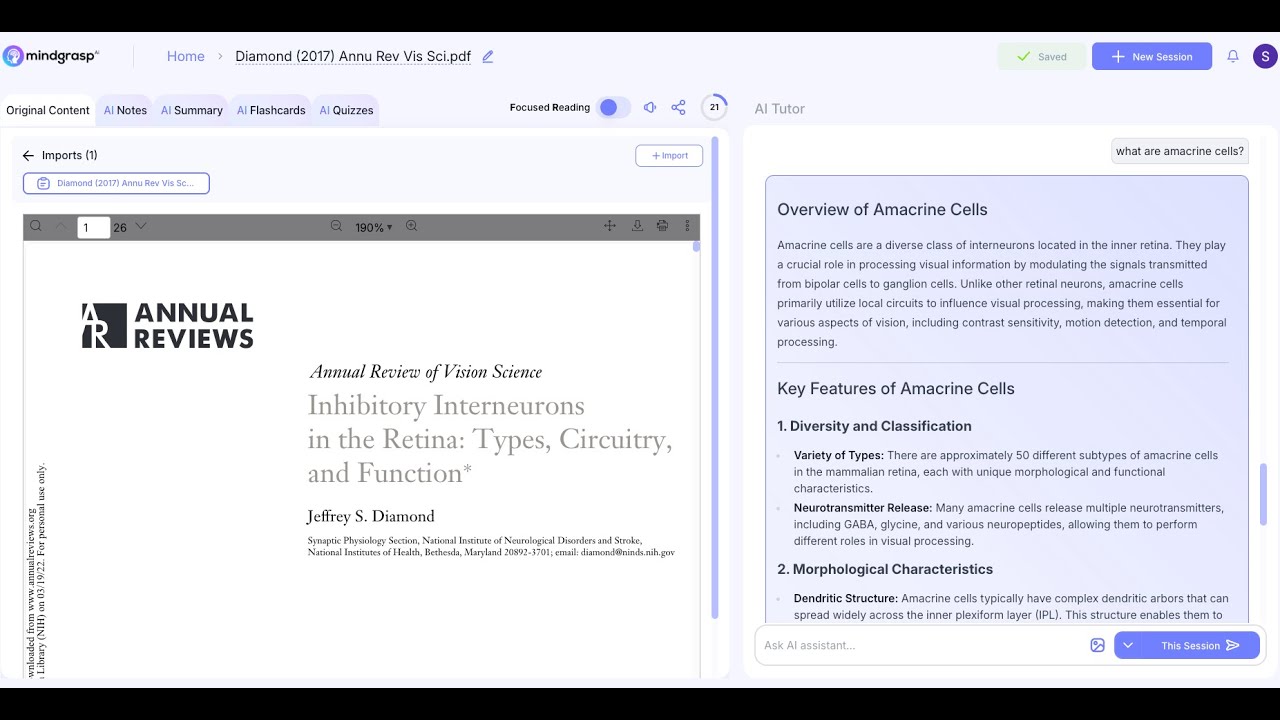This screenshot has width=1280, height=720.
Task: Click the Diamond (2017) Annu Rev Vis Sci.pdf title
Action: [x=353, y=56]
